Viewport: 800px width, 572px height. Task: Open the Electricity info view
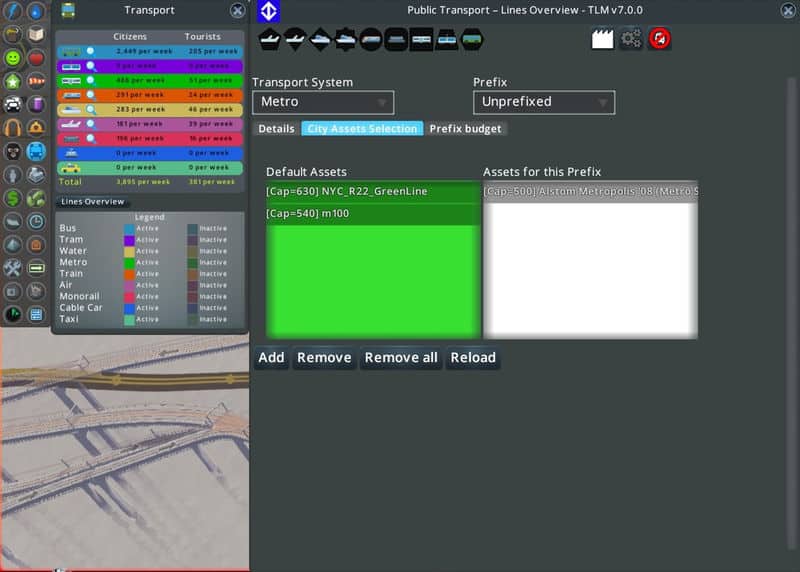coord(12,11)
